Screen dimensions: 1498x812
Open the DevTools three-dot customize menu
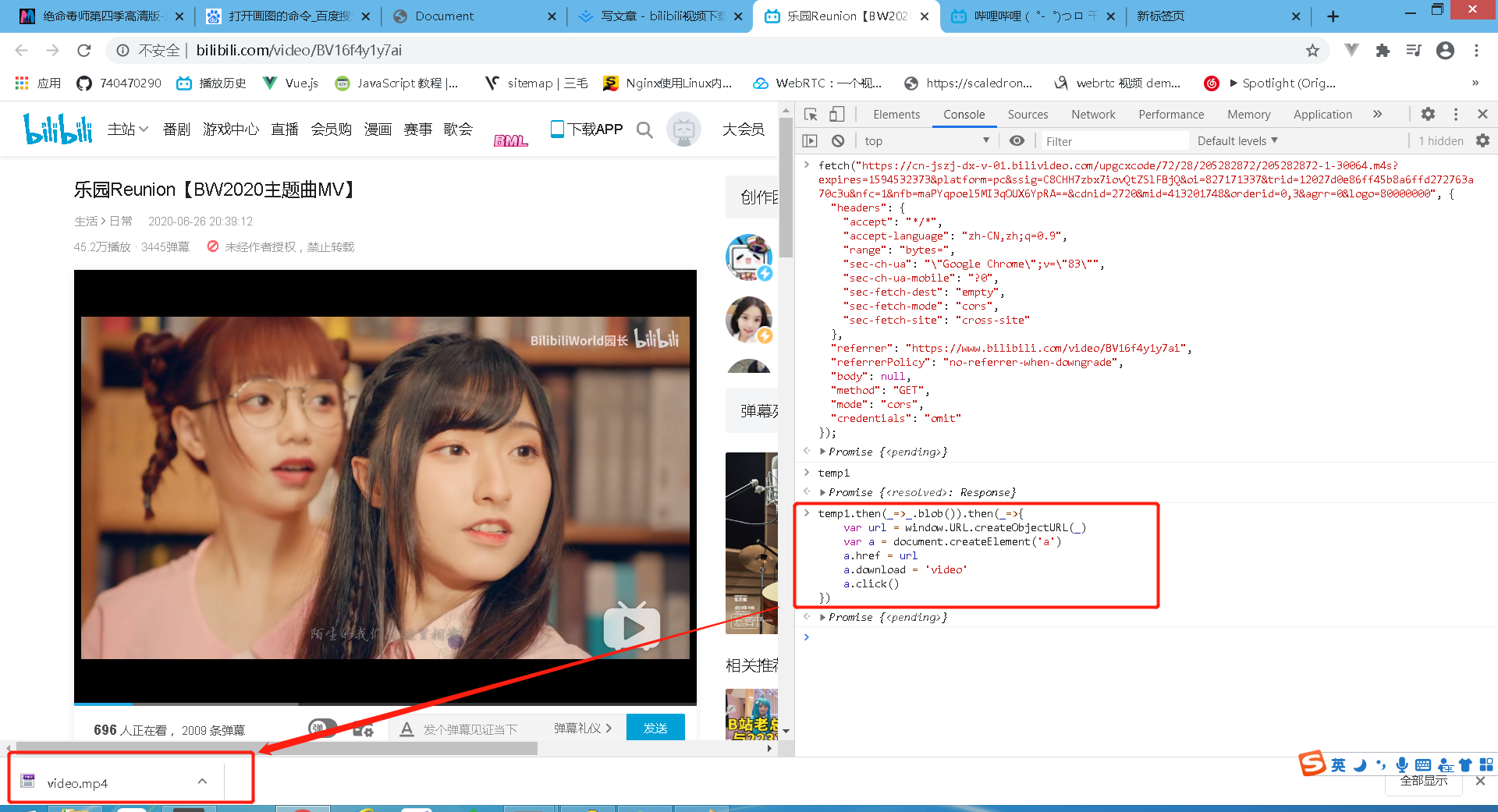[x=1456, y=115]
